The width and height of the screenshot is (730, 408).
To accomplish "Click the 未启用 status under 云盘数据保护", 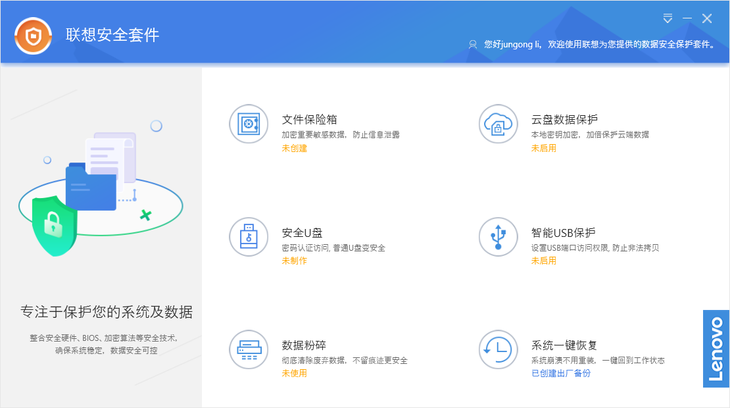I will [x=544, y=148].
